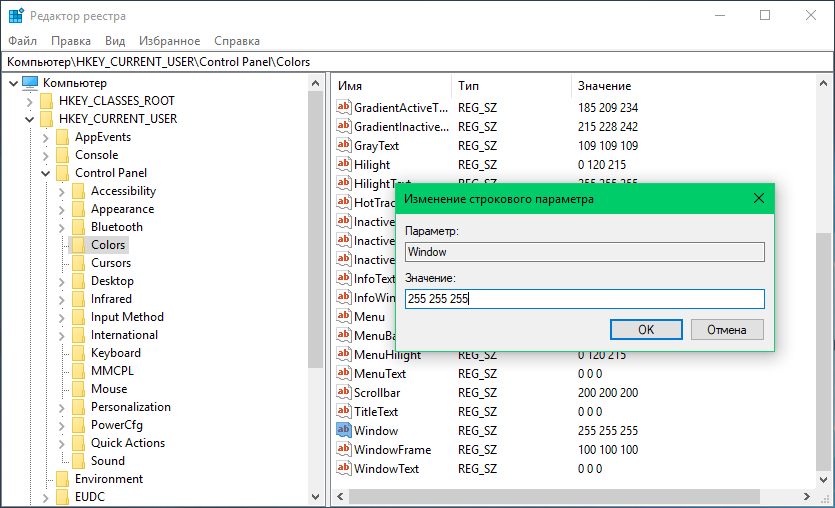Click the Scrollbar value icon
The width and height of the screenshot is (835, 508).
(344, 393)
